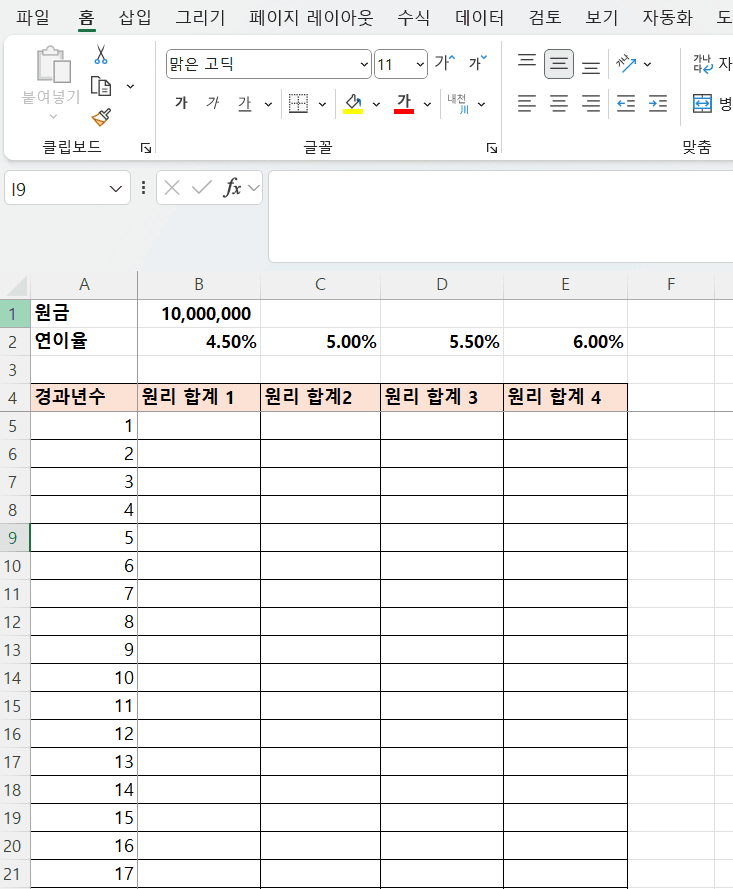
Task: Click the Borders icon in font group
Action: (x=298, y=103)
